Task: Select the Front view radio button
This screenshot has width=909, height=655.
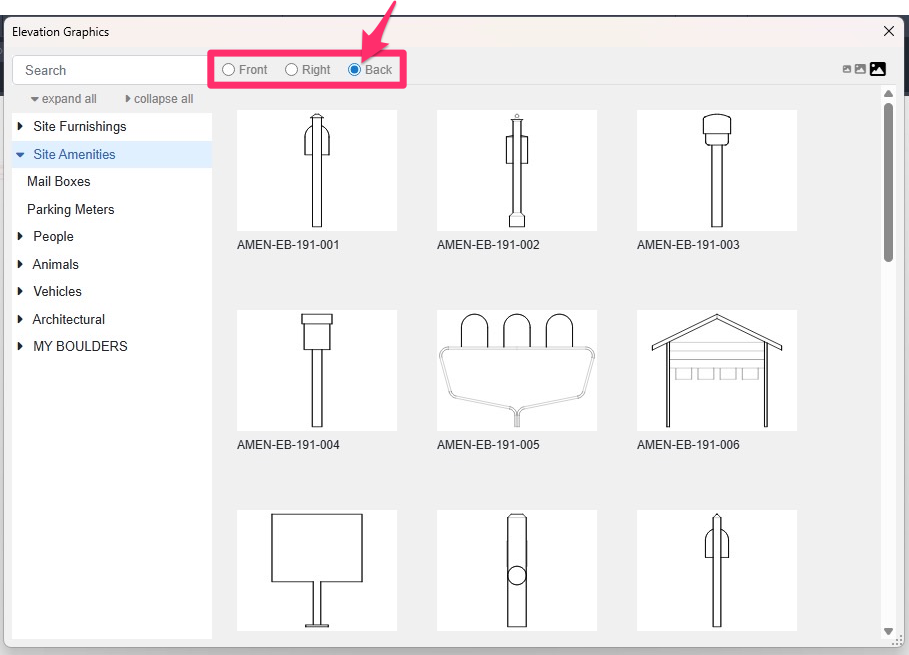Action: 228,69
